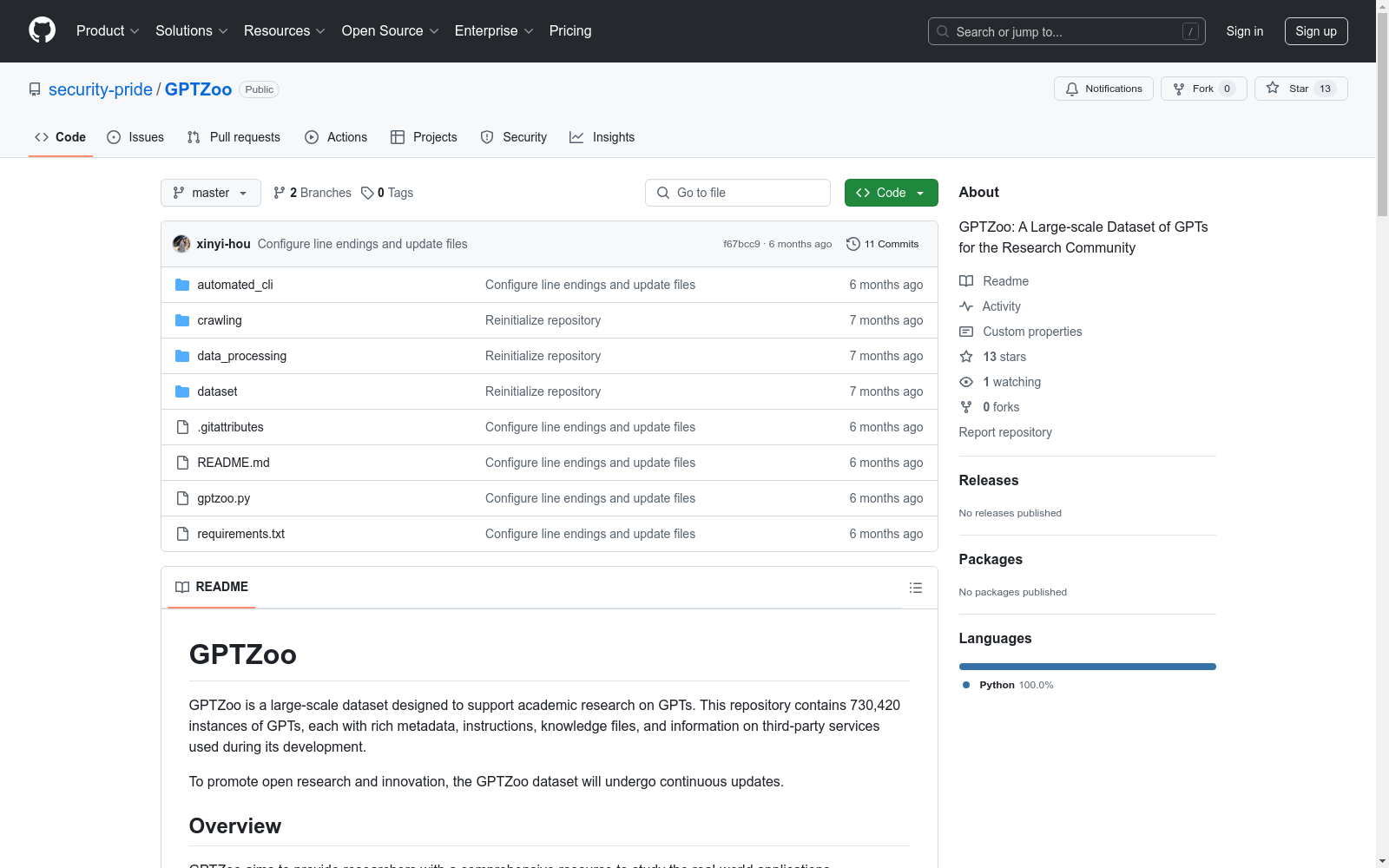The image size is (1389, 868).
Task: Switch to the Issues tab
Action: (135, 137)
